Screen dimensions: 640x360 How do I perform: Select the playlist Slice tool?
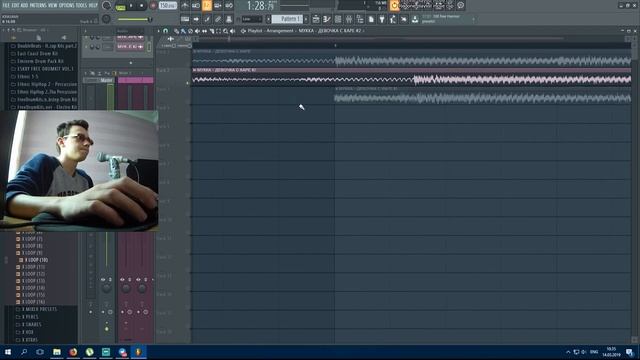coord(211,31)
